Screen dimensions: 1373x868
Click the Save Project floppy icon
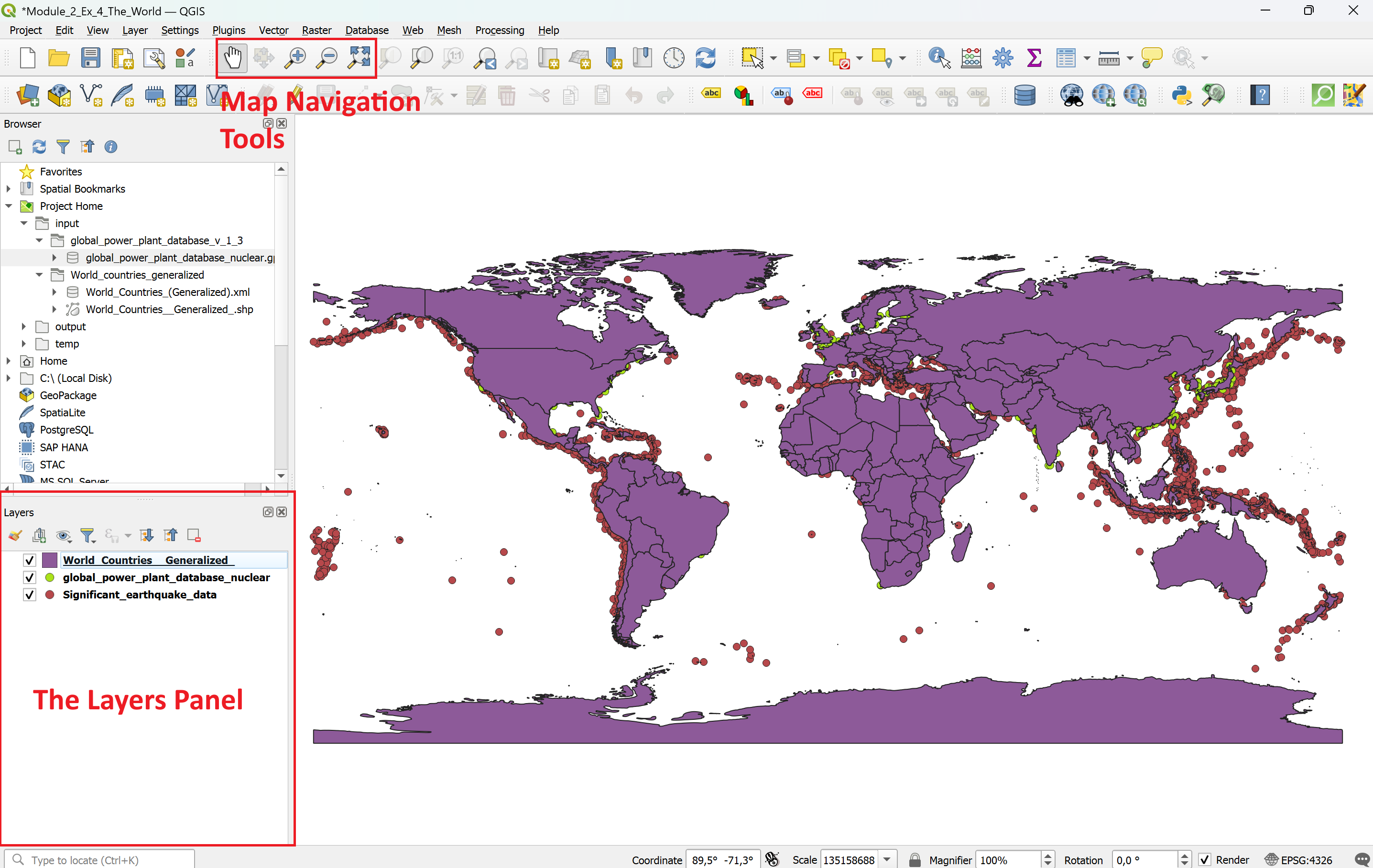pos(91,57)
